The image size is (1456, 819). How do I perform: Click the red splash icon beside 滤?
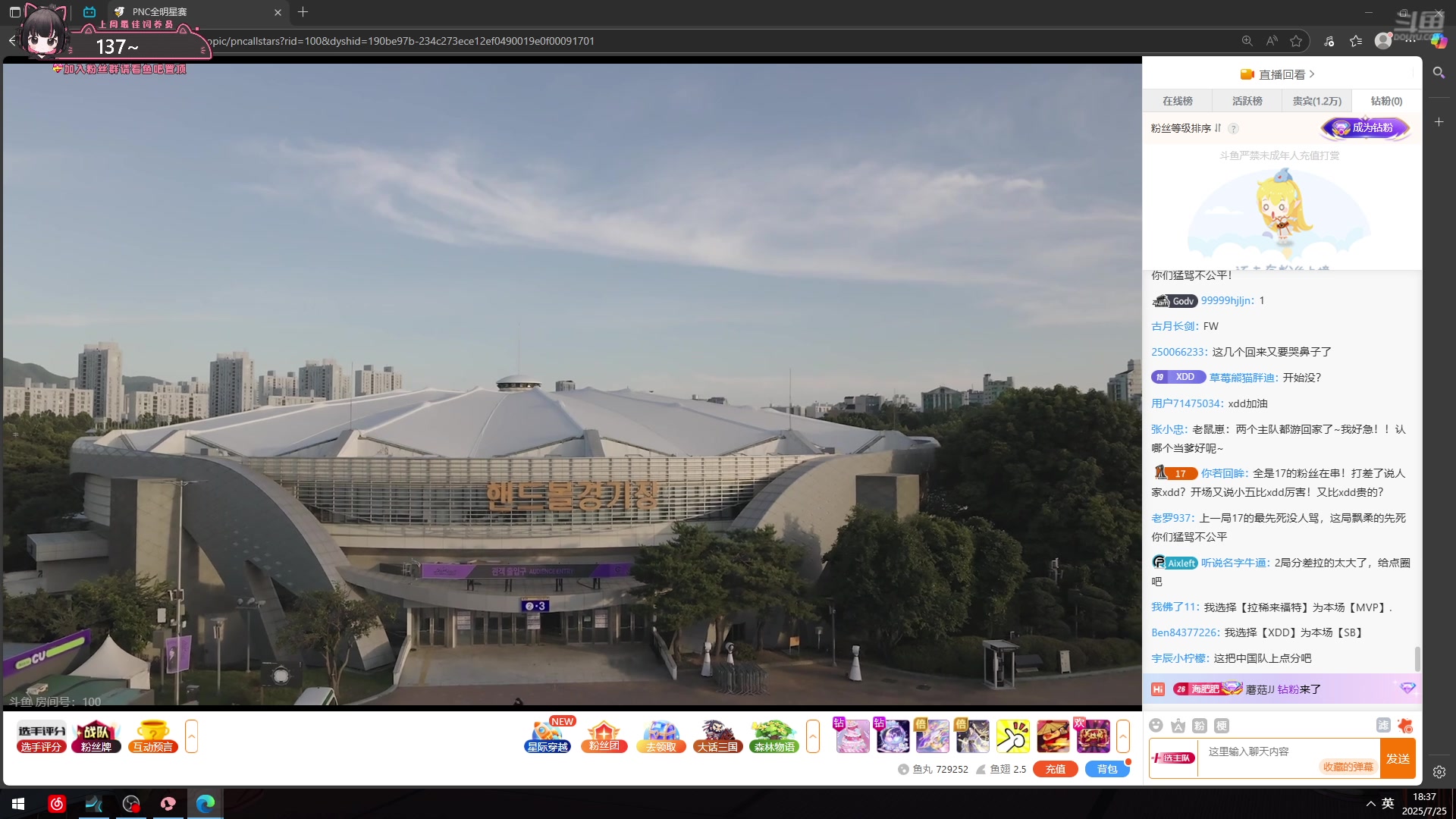pos(1405,726)
